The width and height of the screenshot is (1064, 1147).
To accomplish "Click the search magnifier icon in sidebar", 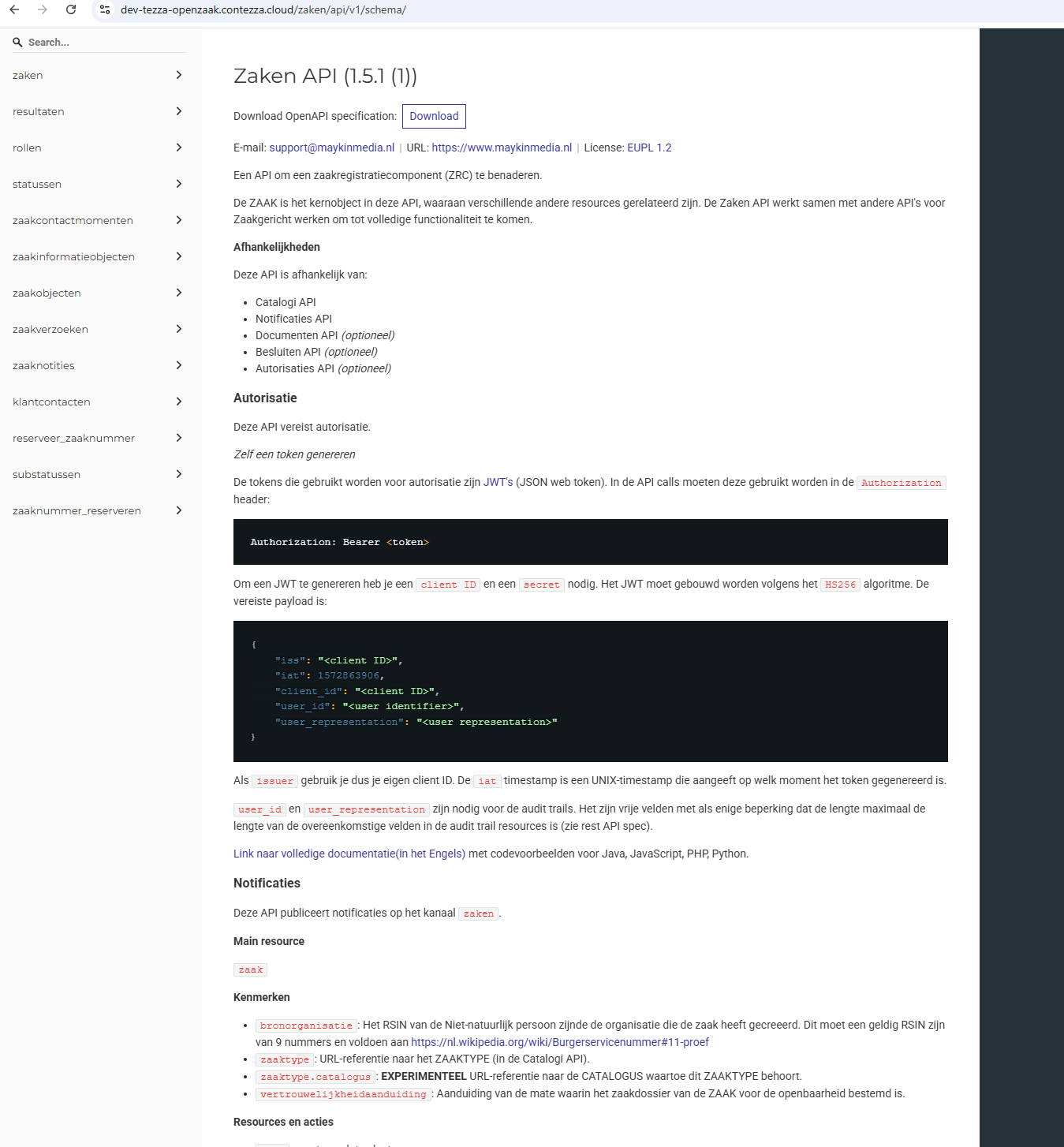I will click(17, 43).
